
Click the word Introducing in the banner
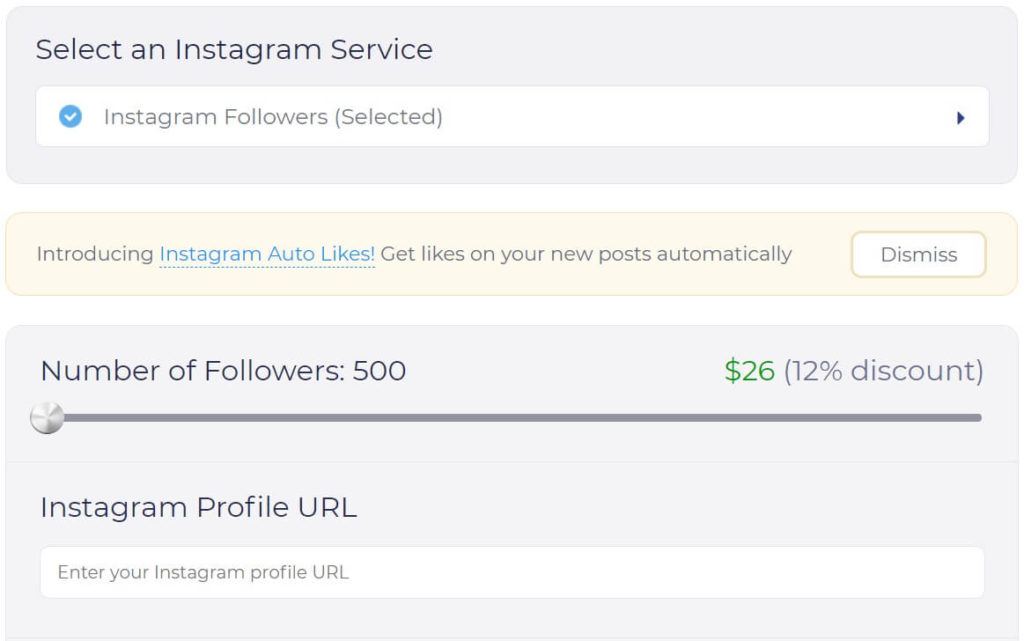(x=95, y=254)
